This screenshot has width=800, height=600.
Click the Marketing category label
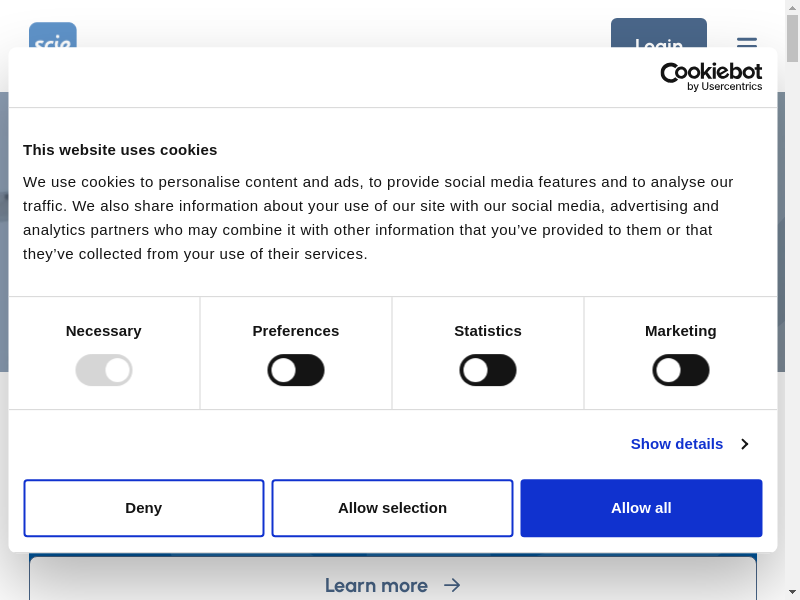click(x=681, y=331)
